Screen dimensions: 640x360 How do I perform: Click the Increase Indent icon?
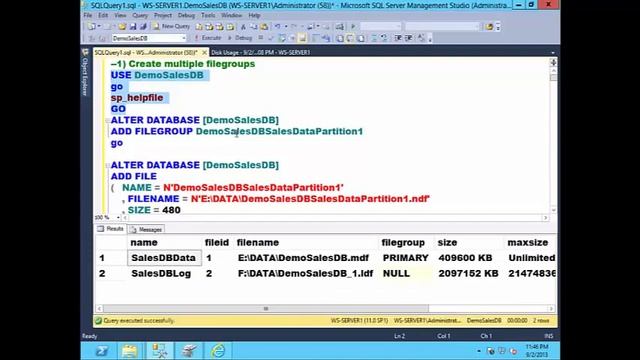click(x=408, y=38)
